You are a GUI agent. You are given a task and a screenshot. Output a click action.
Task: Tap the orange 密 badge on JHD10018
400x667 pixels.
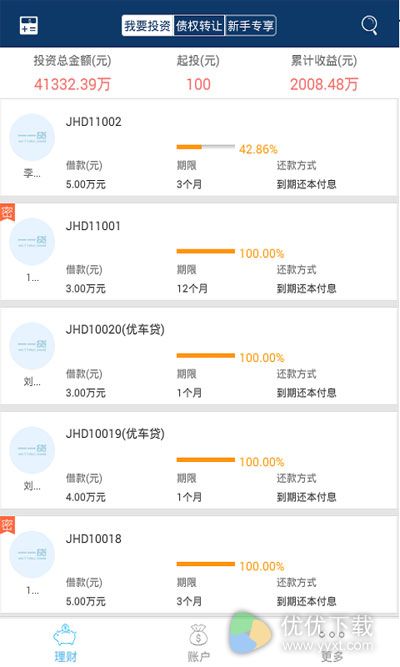(x=7, y=524)
